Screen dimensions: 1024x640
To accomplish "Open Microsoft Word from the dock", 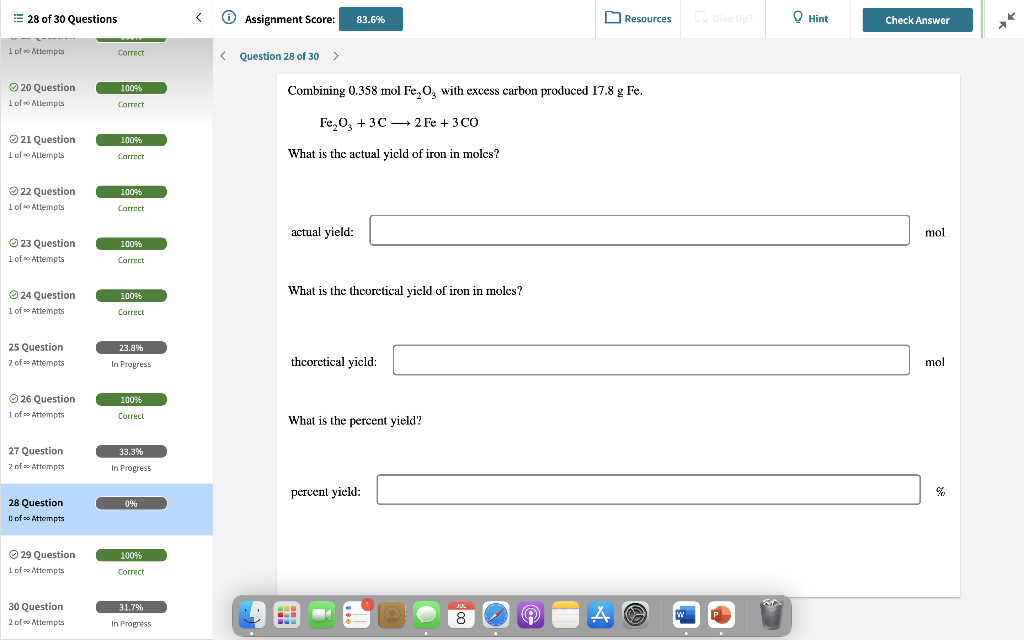I will (684, 616).
